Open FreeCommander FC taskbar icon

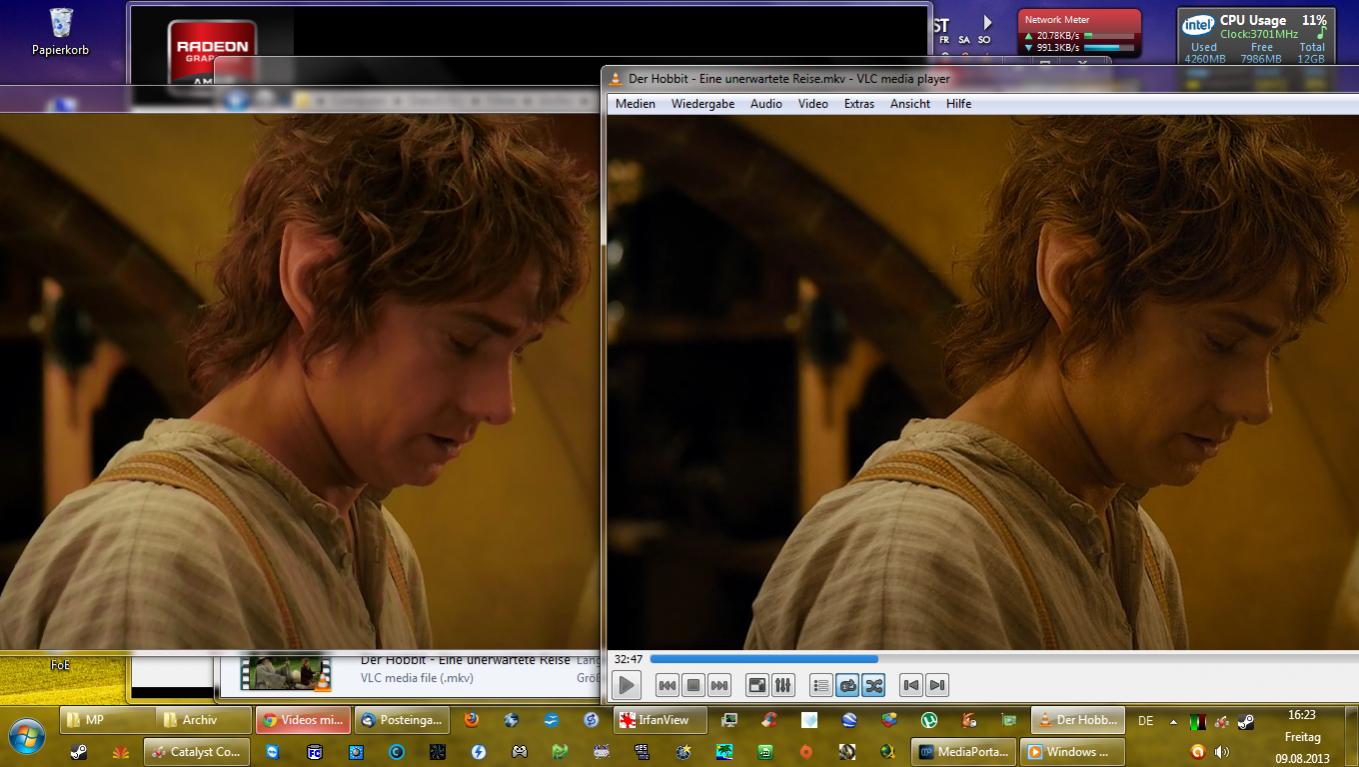[x=314, y=752]
